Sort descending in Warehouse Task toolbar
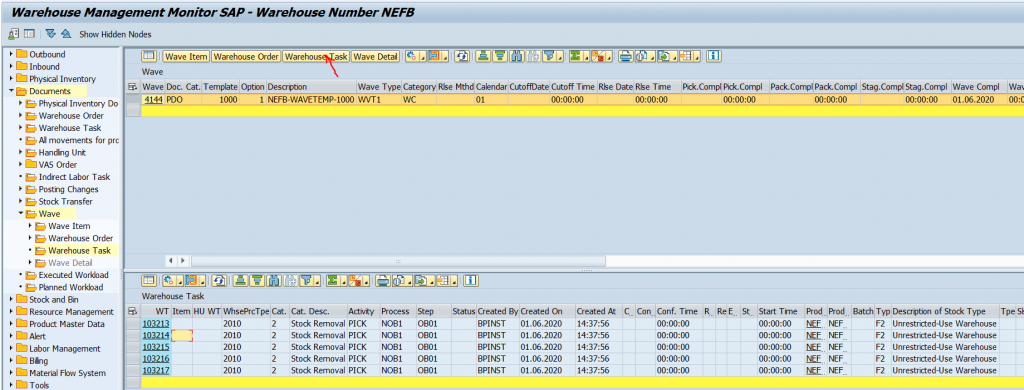The height and width of the screenshot is (390, 1024). (257, 280)
